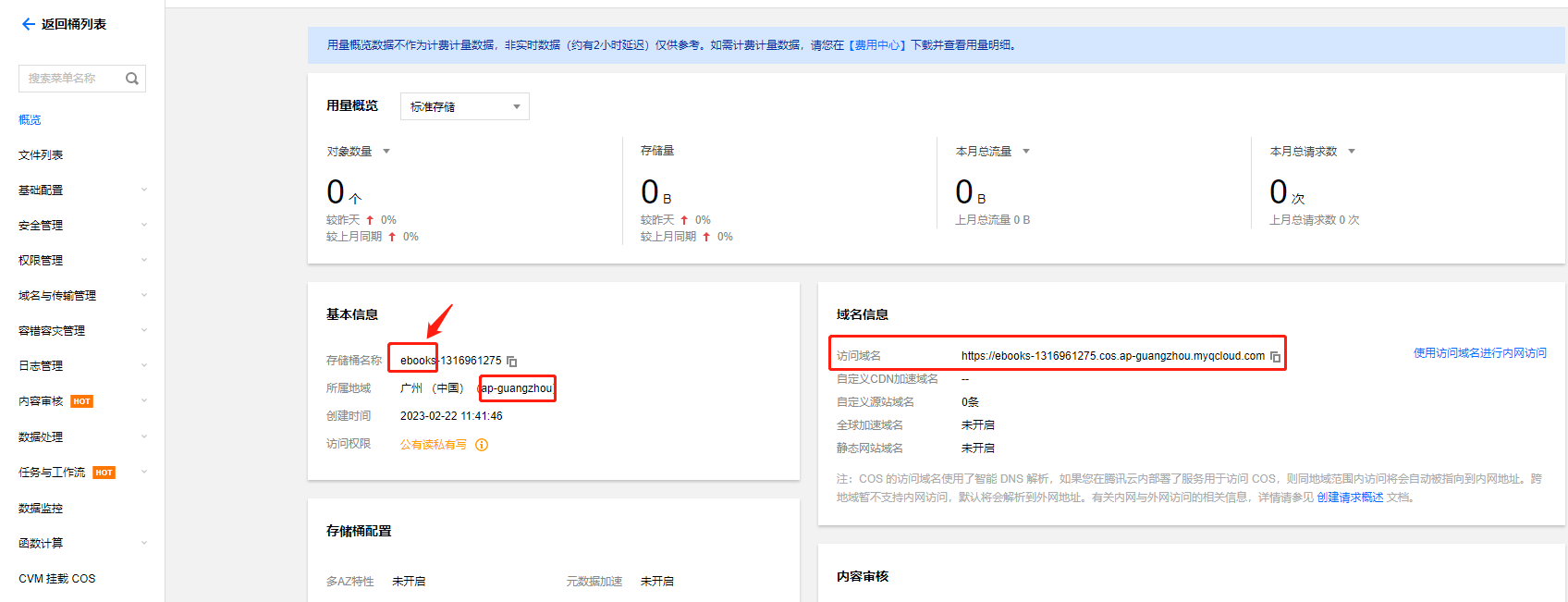Click the HOT badge next to 内容审核
Image resolution: width=1568 pixels, height=602 pixels.
[82, 401]
